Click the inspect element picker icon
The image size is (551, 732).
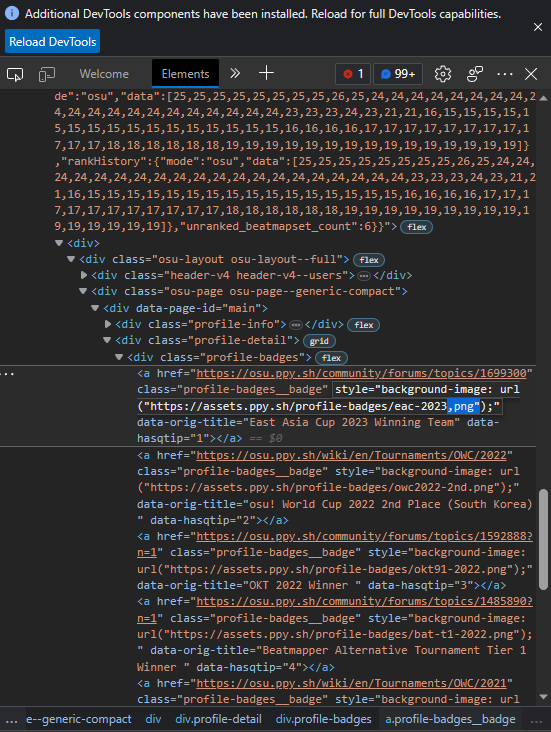pyautogui.click(x=15, y=74)
